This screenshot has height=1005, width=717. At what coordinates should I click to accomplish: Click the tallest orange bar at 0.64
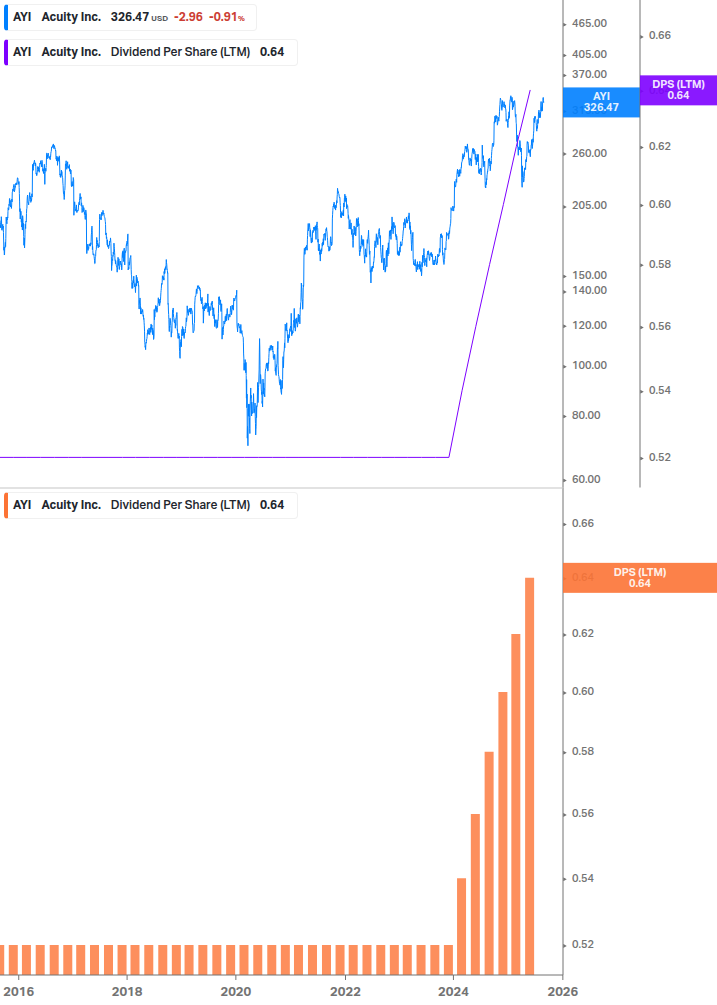point(530,776)
